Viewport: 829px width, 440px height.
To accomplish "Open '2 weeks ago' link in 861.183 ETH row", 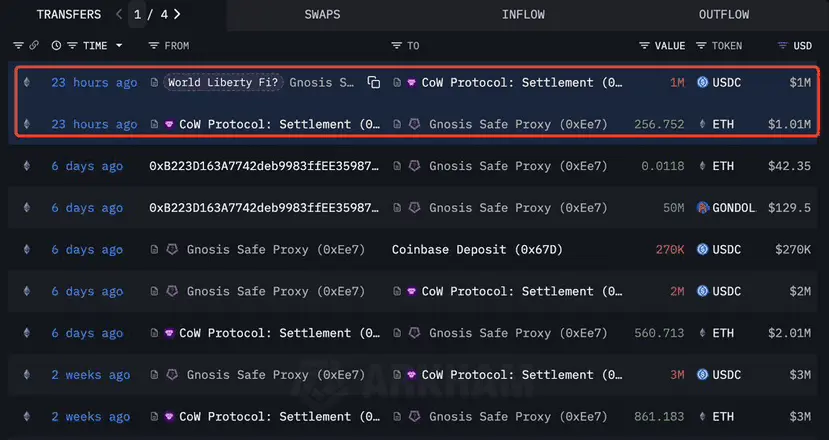I will click(91, 417).
